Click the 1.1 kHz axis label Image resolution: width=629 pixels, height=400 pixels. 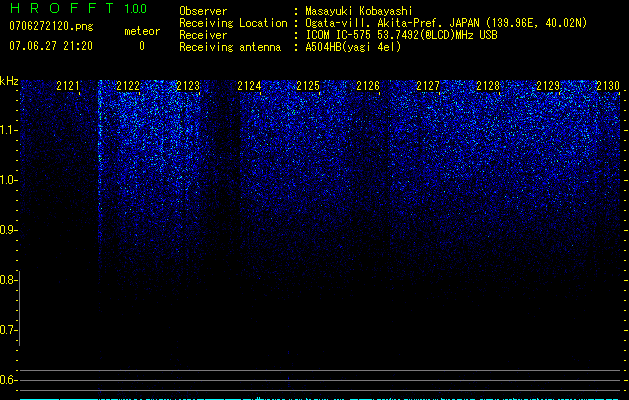pyautogui.click(x=8, y=130)
